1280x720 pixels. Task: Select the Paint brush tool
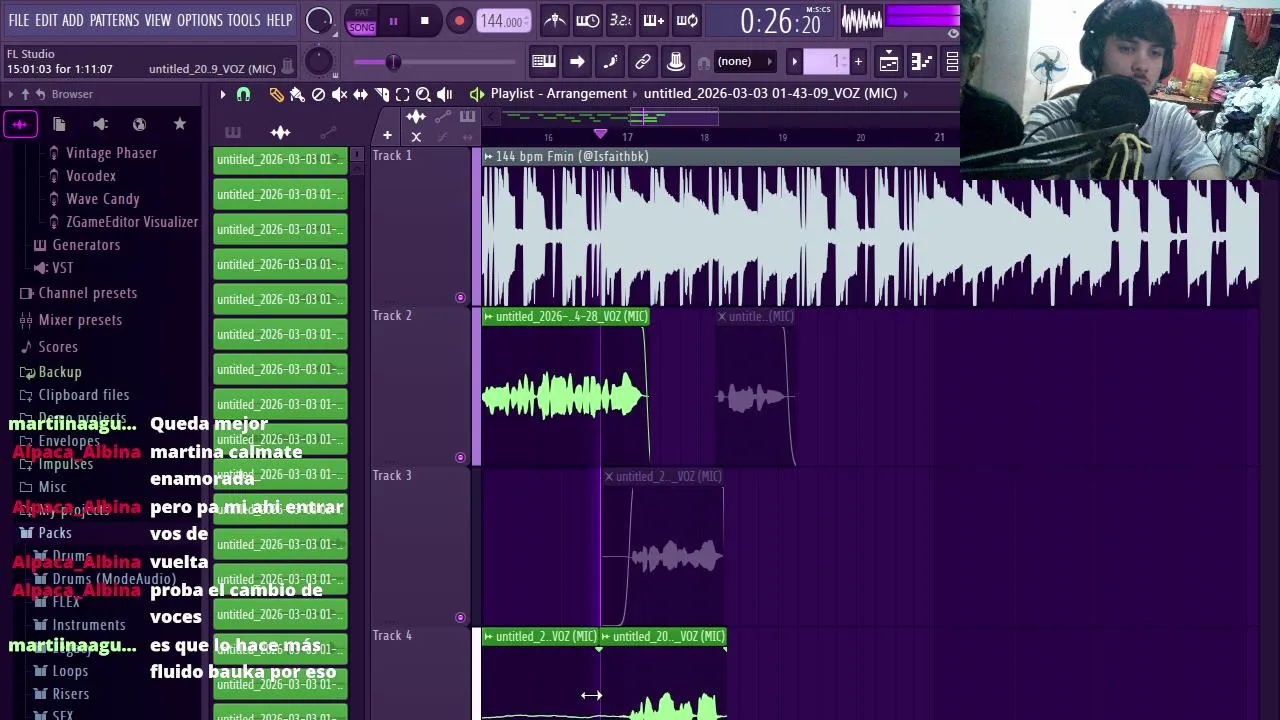(x=297, y=94)
